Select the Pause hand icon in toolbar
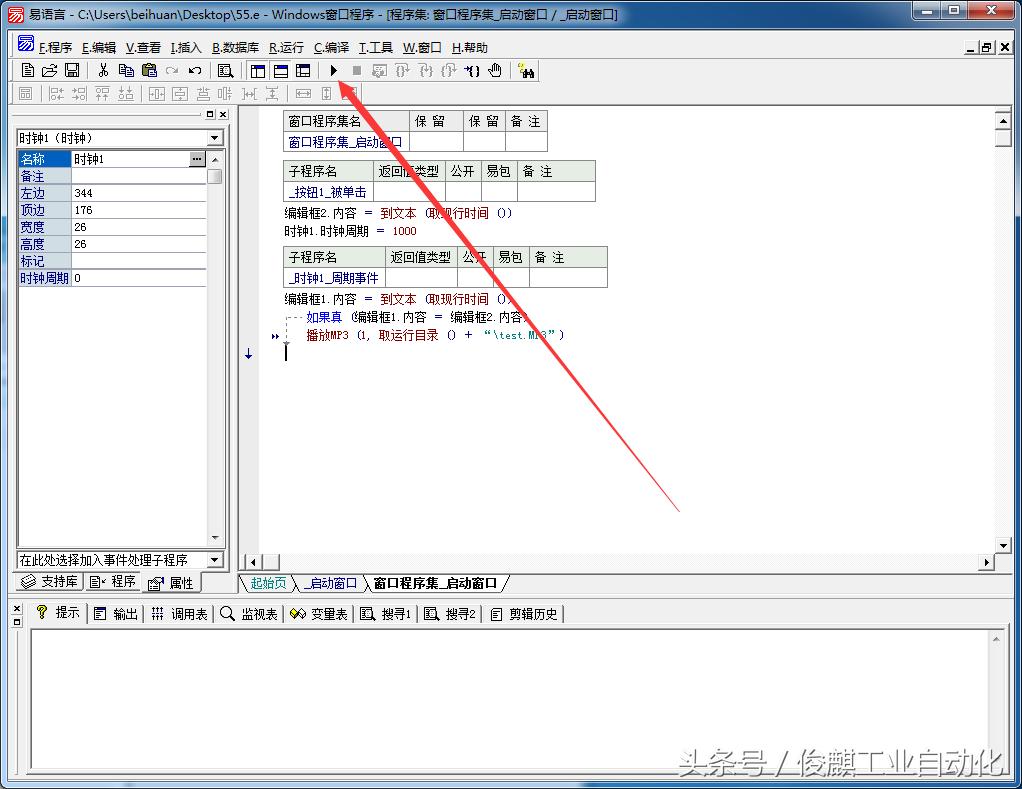This screenshot has height=789, width=1022. 493,71
